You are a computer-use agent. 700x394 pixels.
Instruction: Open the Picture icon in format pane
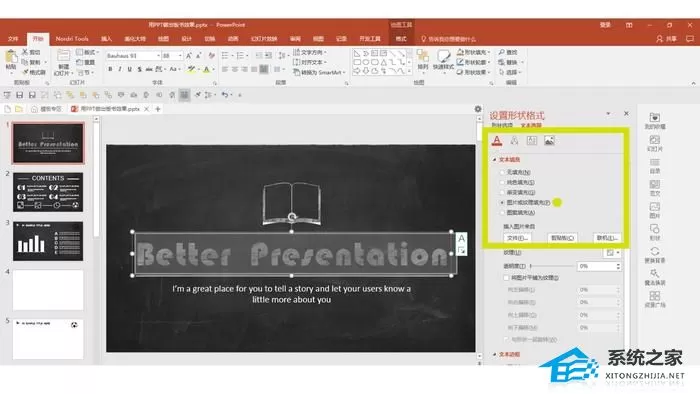549,141
